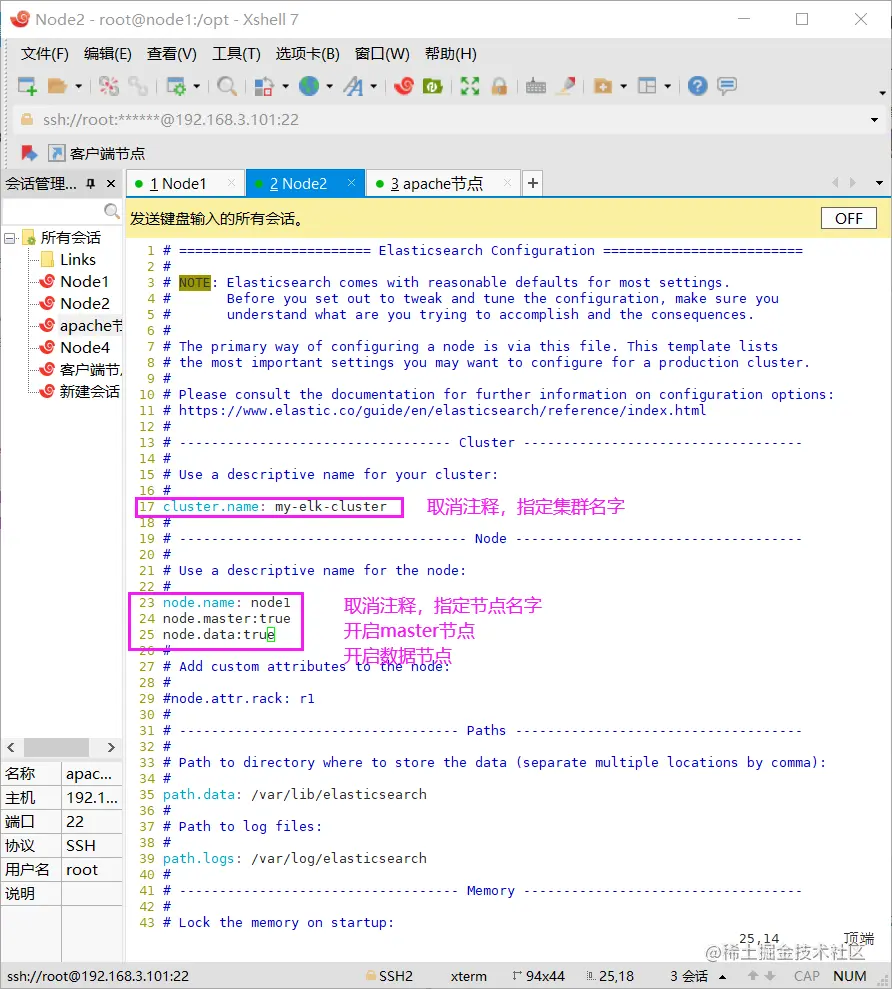Open dropdown beside globe encoding icon
Screen dimensions: 892x989
pos(329,86)
